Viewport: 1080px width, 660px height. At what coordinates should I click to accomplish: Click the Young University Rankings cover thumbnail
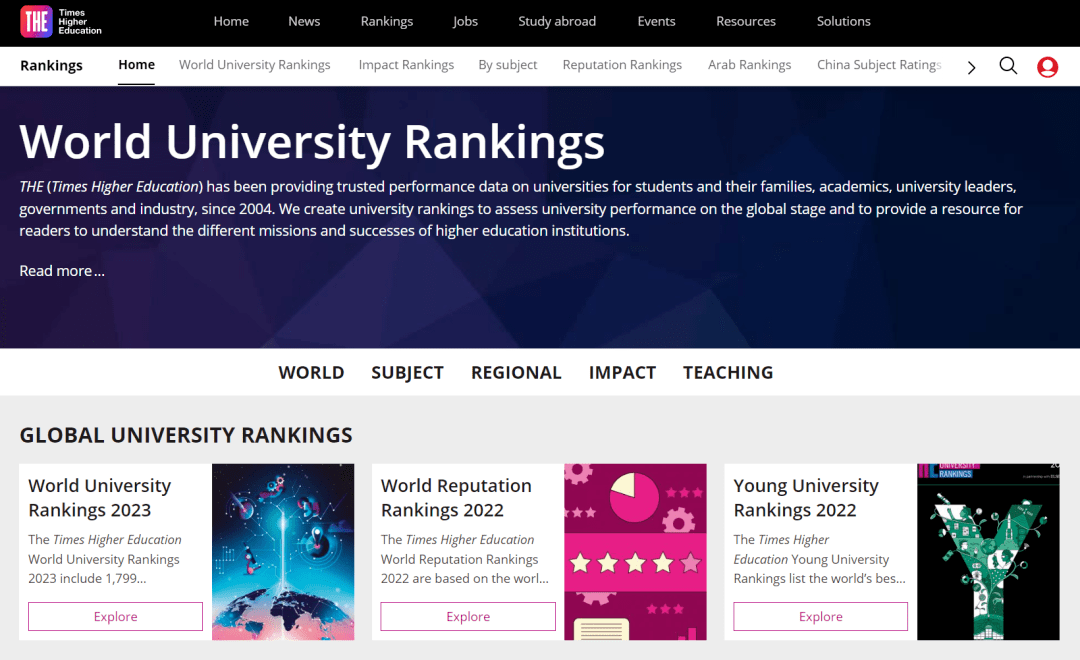[988, 551]
